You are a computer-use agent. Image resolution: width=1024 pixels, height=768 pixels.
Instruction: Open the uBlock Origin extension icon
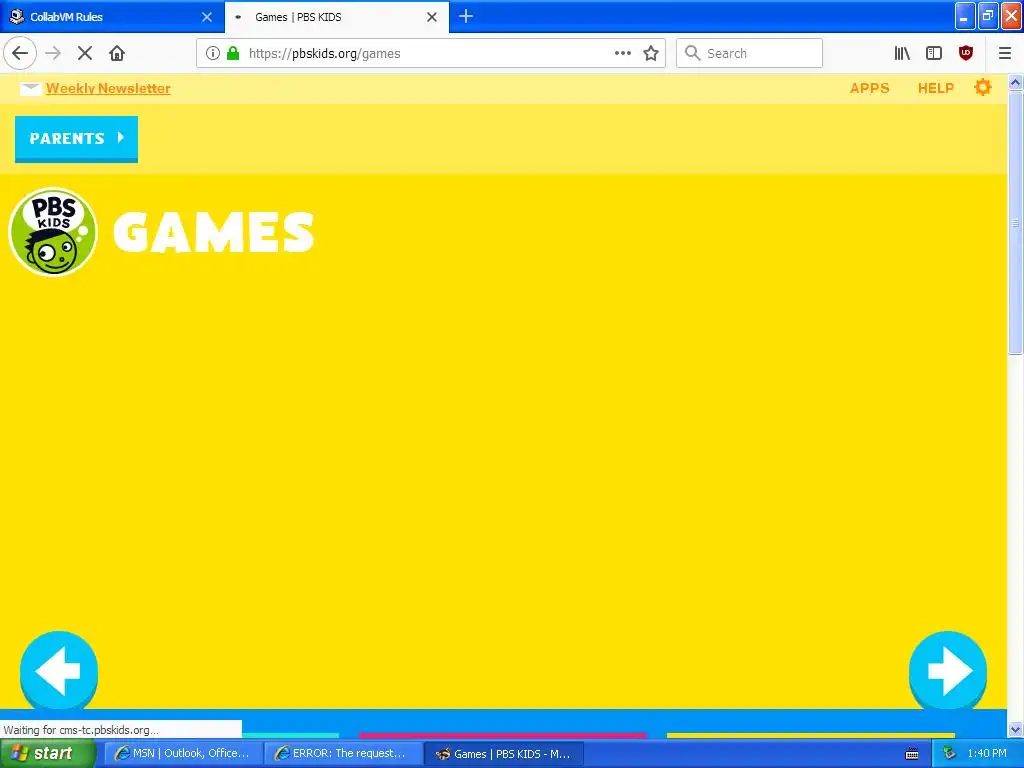pos(966,53)
